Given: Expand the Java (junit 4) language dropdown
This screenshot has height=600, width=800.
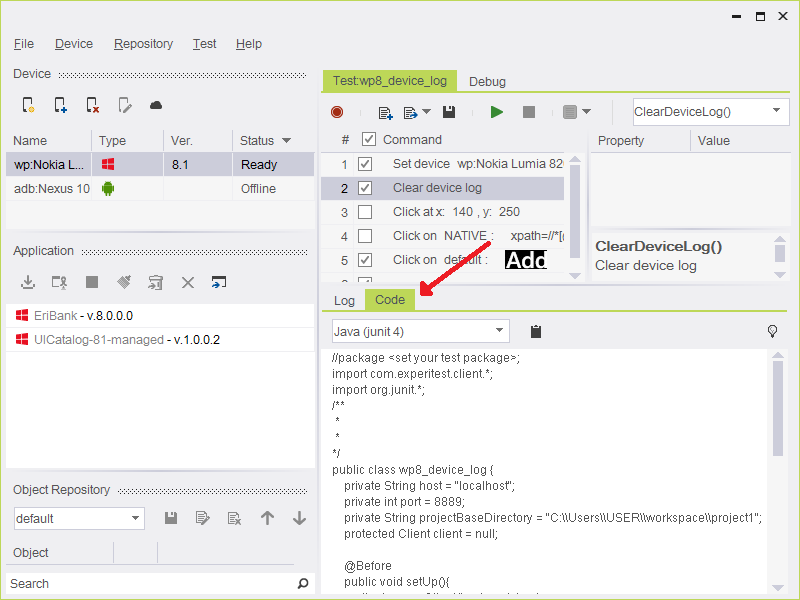Looking at the screenshot, I should pyautogui.click(x=500, y=331).
